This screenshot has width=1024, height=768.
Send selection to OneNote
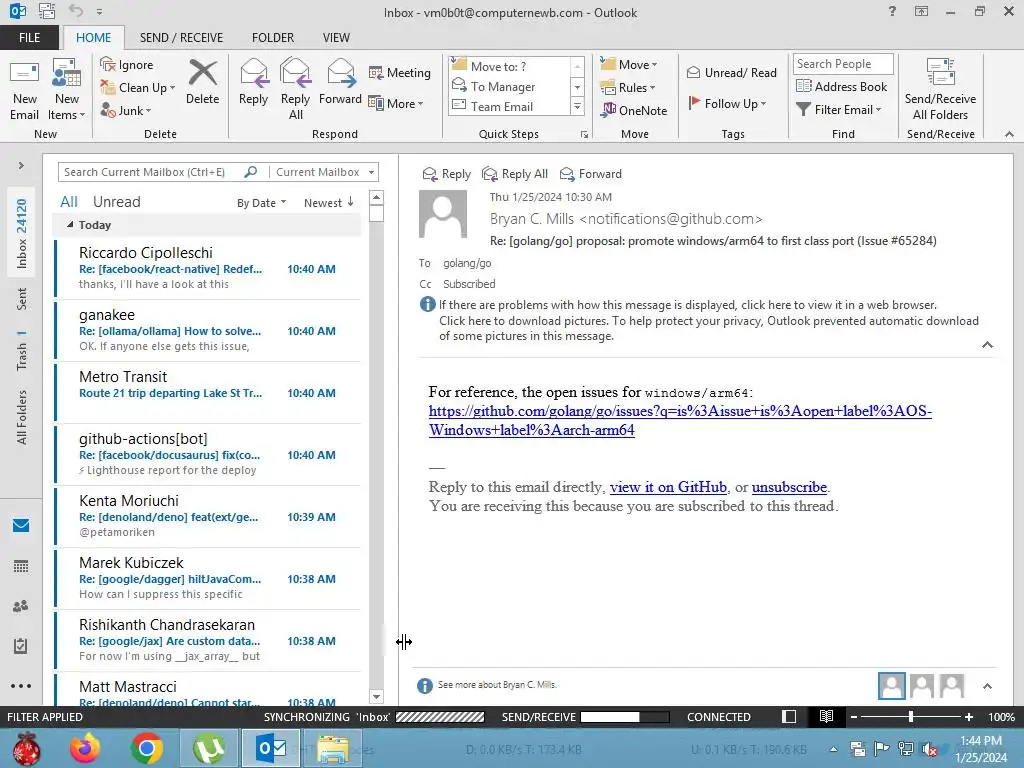point(635,110)
